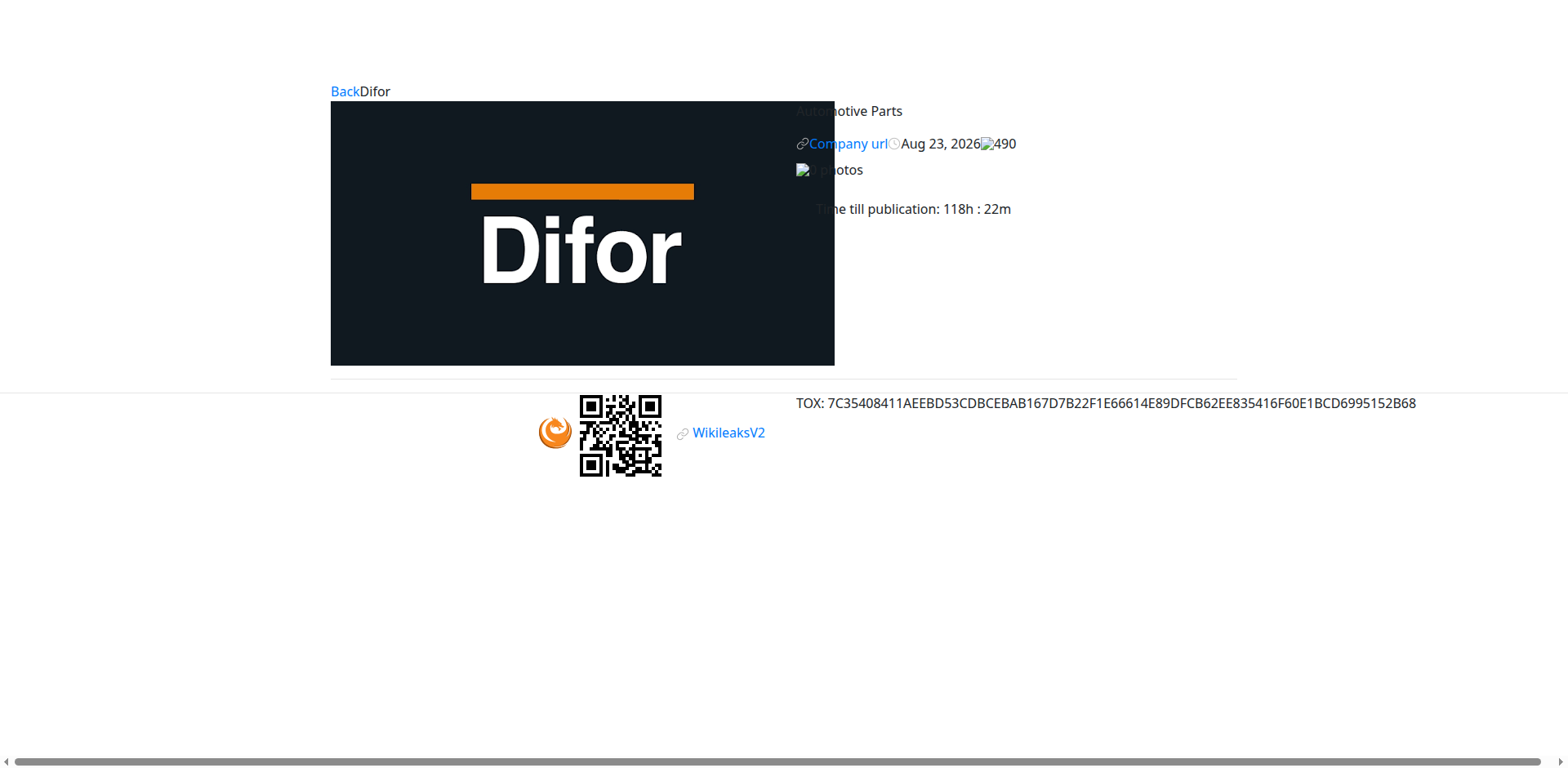
Task: Click the orange phoenix logo icon
Action: 555,432
